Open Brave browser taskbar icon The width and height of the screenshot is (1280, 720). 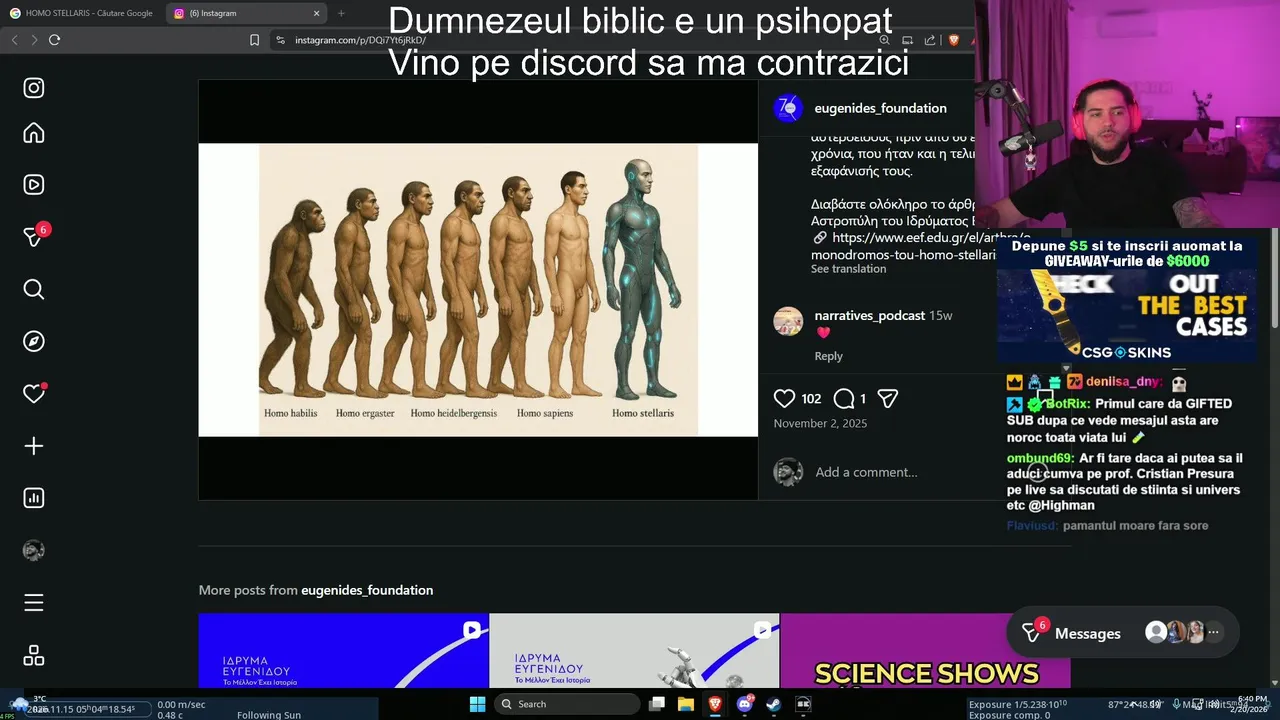pos(715,704)
